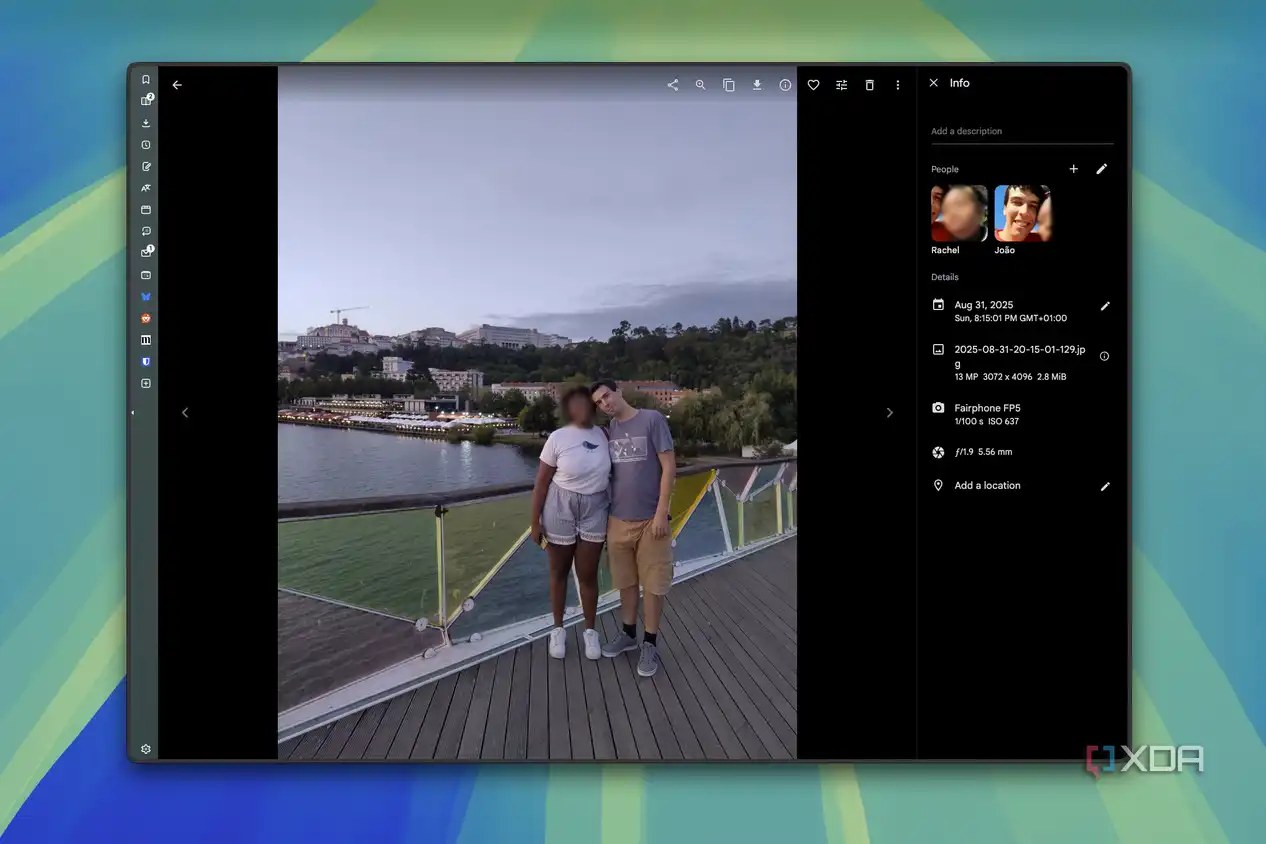Open the Bookmarks panel in the sidebar

146,79
